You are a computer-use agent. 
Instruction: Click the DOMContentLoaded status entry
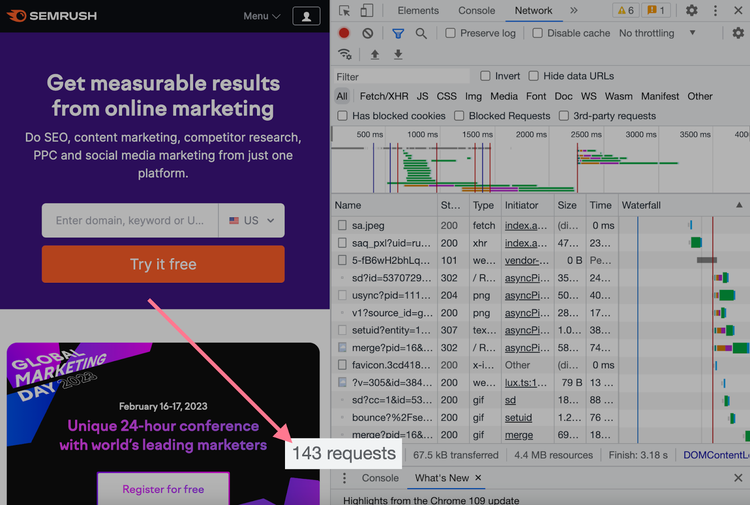click(x=716, y=455)
